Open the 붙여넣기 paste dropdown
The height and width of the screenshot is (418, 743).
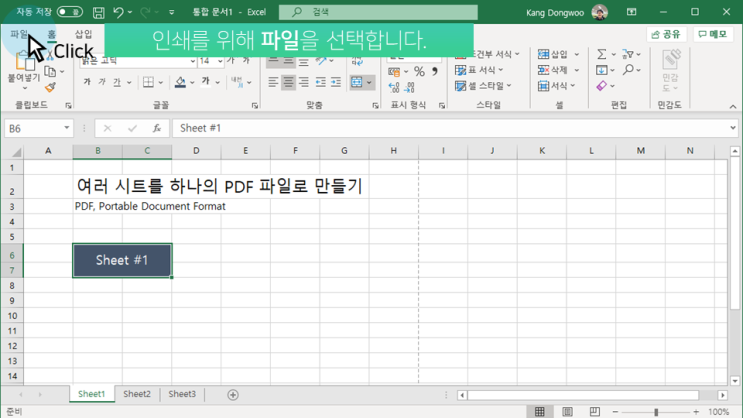tap(24, 88)
